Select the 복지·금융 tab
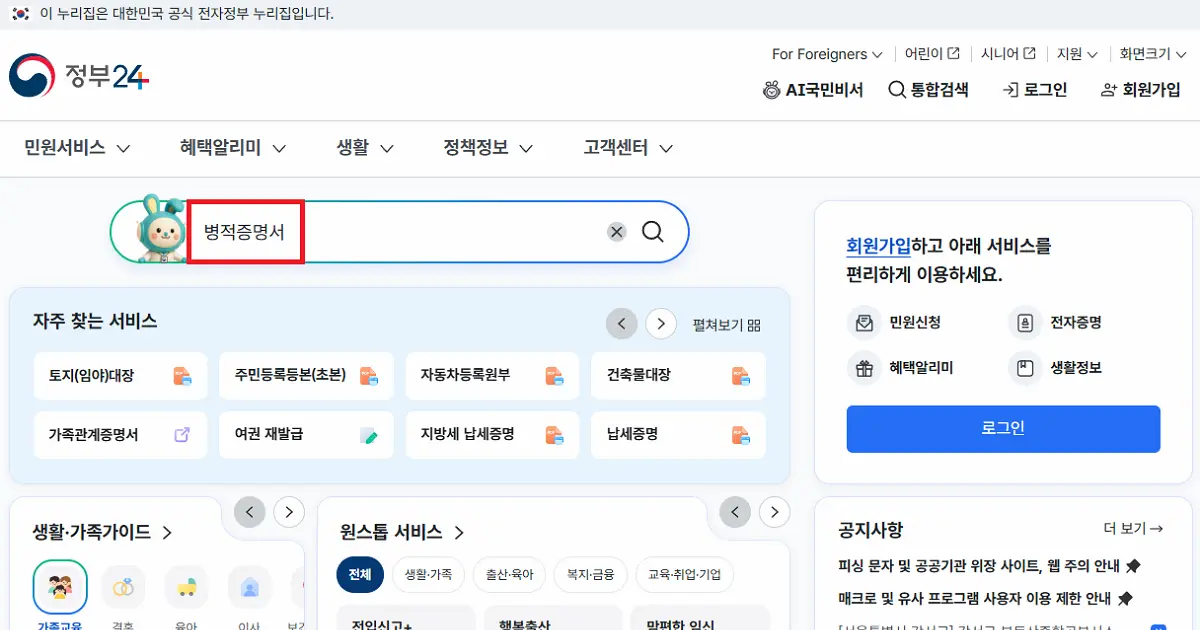 (591, 575)
